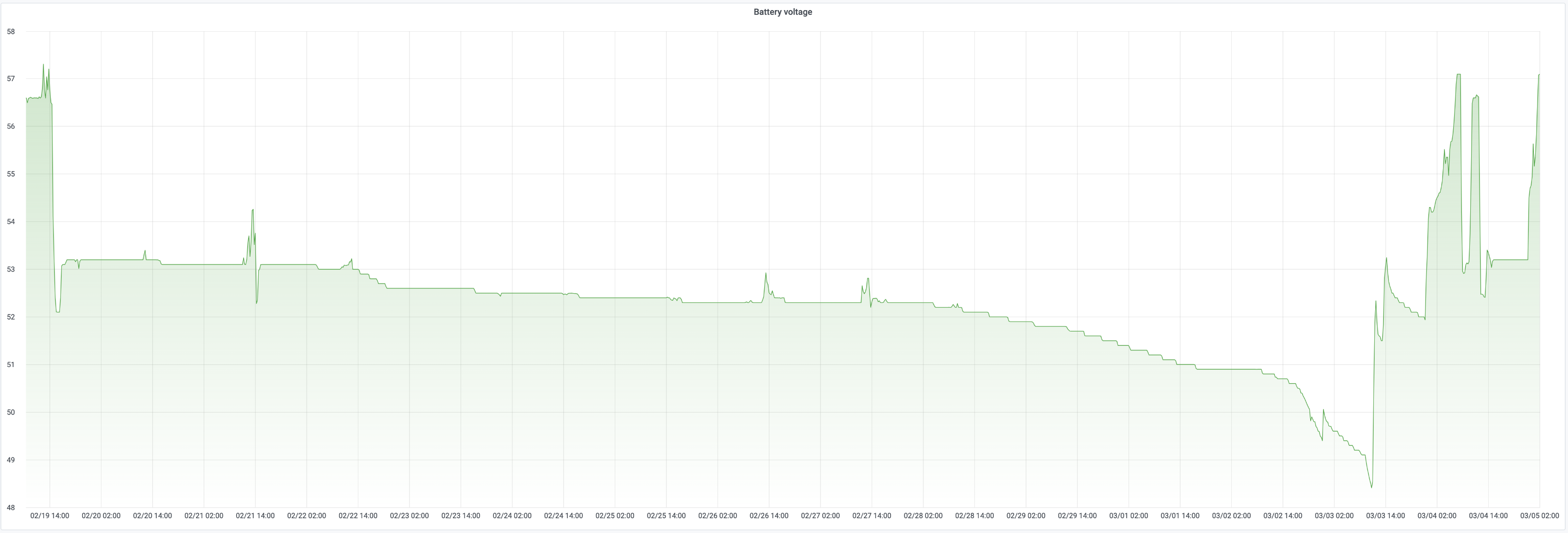The height and width of the screenshot is (533, 1568).
Task: Click the 03/01 14:00 time label
Action: [x=1180, y=515]
